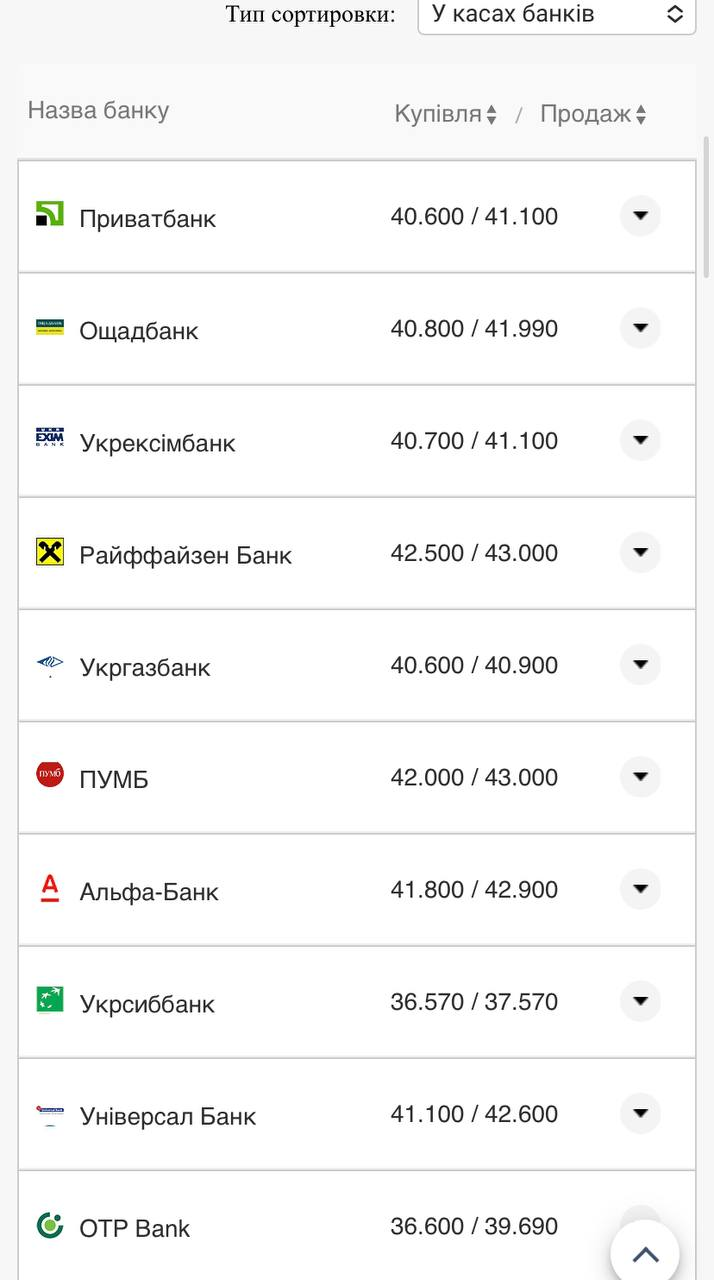Expand the Приватбанк rate details
This screenshot has width=714, height=1280.
point(640,215)
